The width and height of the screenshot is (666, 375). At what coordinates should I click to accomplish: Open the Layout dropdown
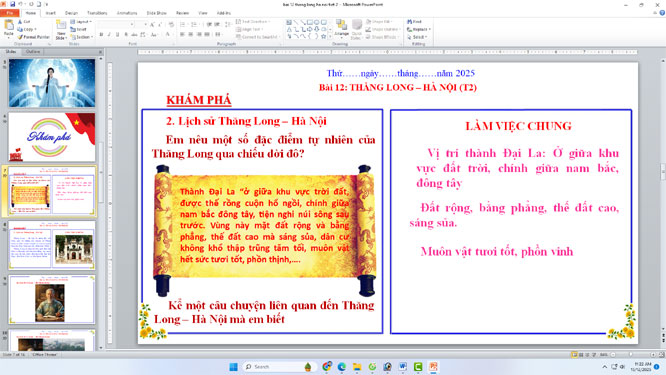click(x=81, y=22)
